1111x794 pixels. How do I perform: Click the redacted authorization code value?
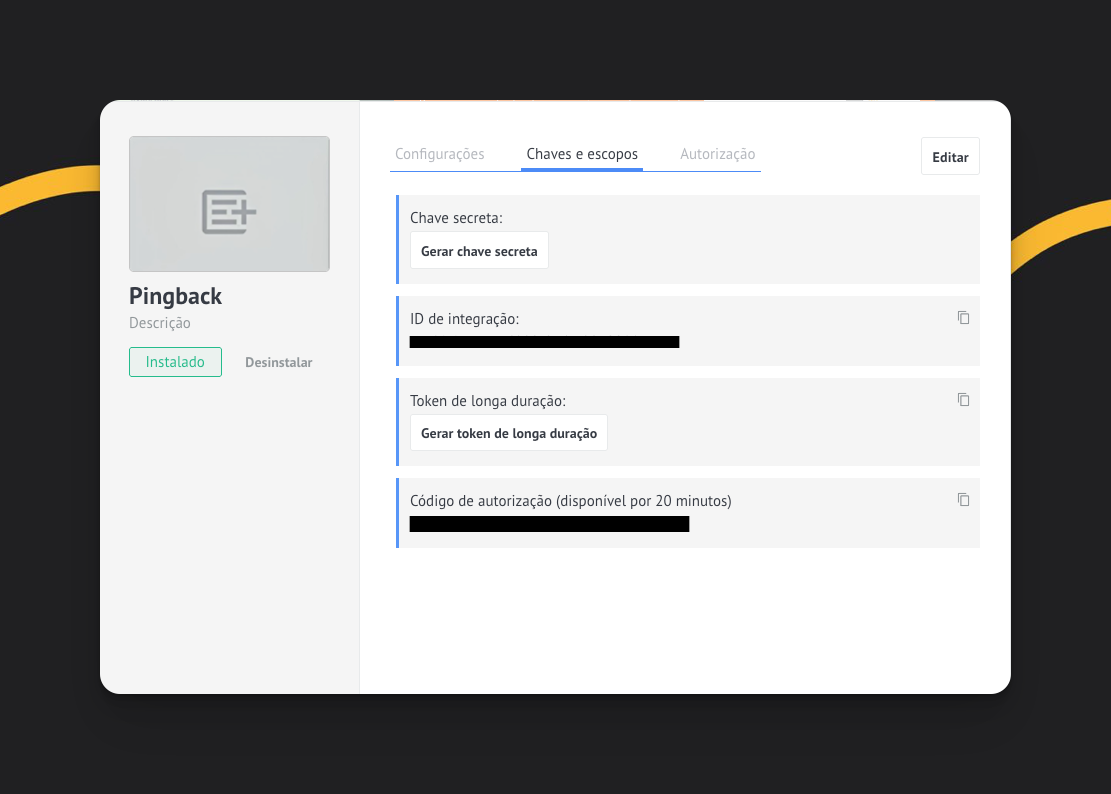click(549, 524)
